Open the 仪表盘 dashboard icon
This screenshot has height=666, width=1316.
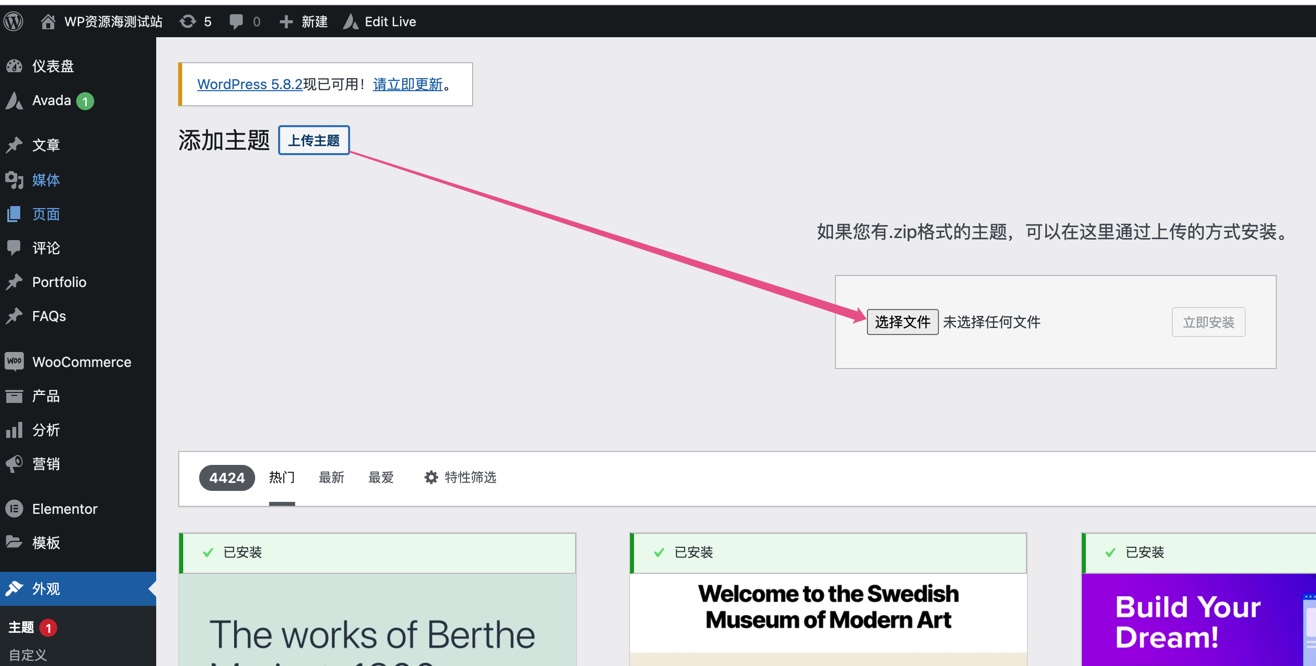14,66
